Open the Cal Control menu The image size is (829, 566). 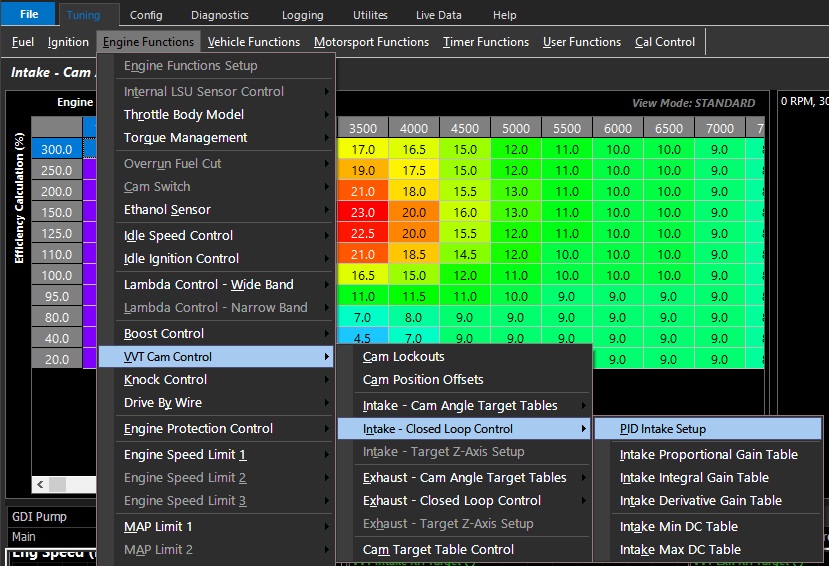665,42
